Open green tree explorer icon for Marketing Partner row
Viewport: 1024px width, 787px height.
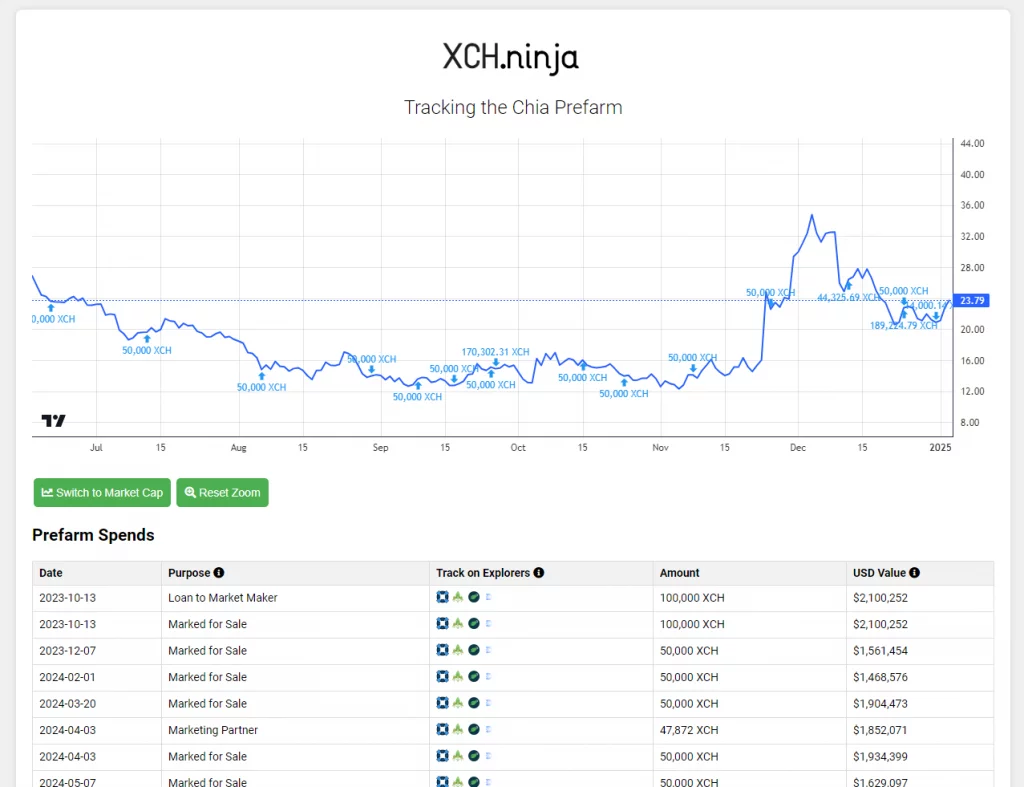(458, 730)
